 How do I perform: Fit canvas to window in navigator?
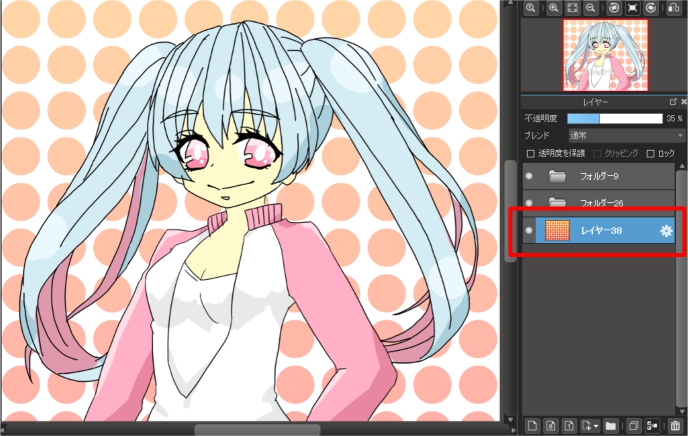572,7
